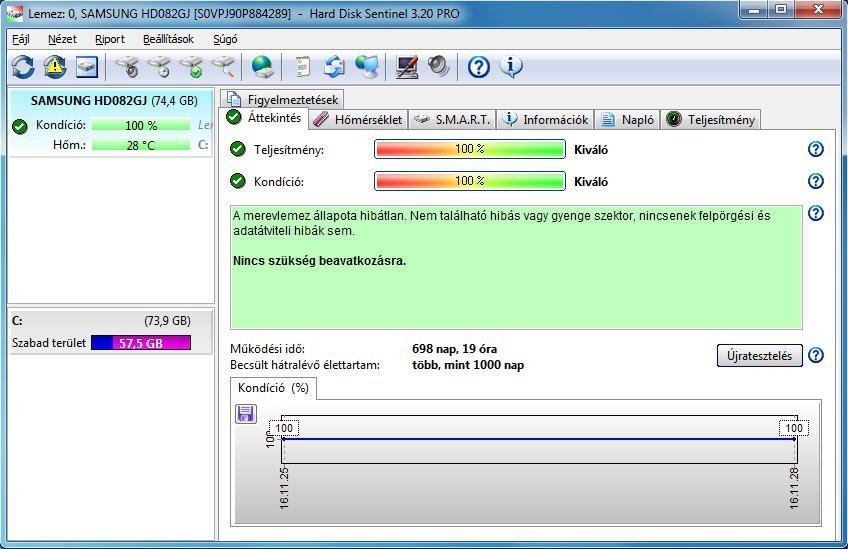The height and width of the screenshot is (549, 848).
Task: Click the Kiváló rating next to Kondíció
Action: pos(591,182)
